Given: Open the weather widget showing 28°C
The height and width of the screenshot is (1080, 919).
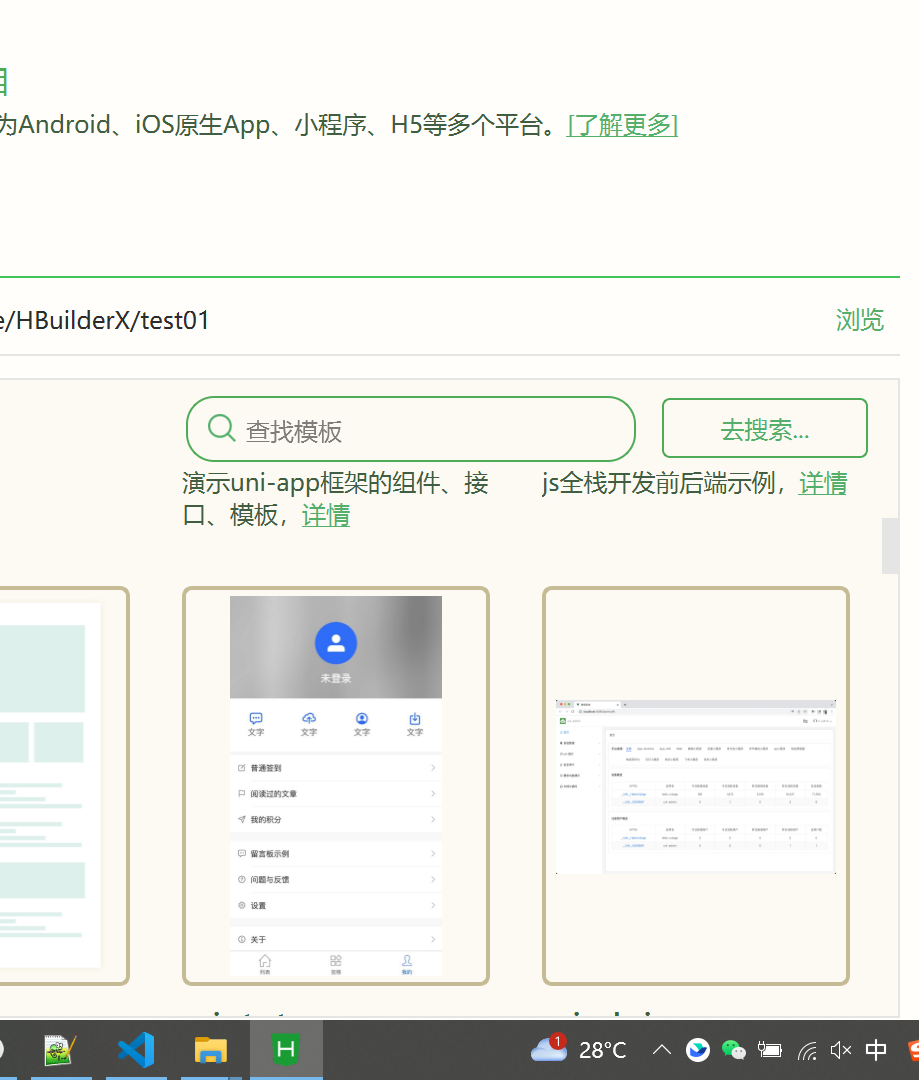Looking at the screenshot, I should pos(579,1050).
